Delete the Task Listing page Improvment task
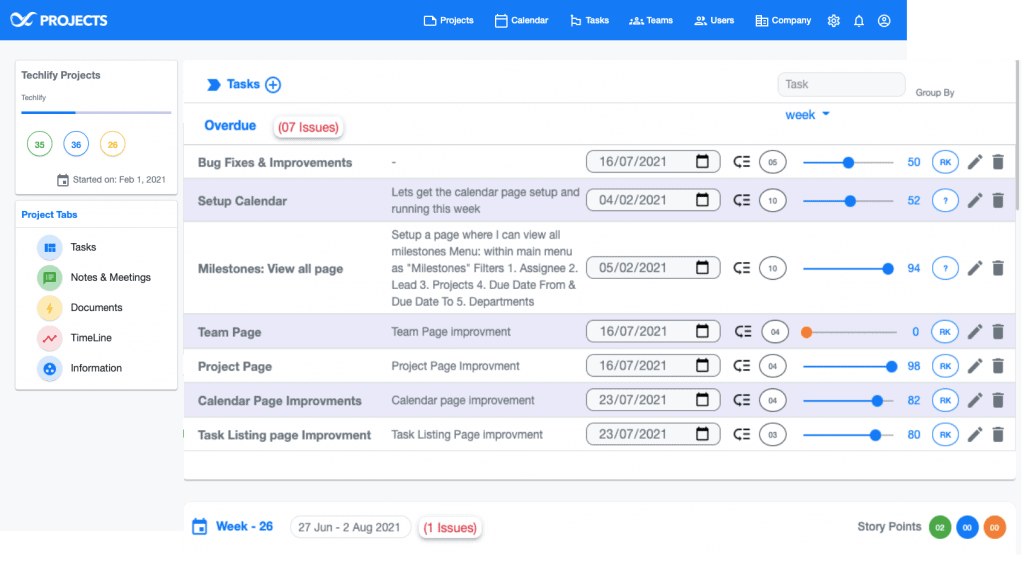 pos(998,435)
